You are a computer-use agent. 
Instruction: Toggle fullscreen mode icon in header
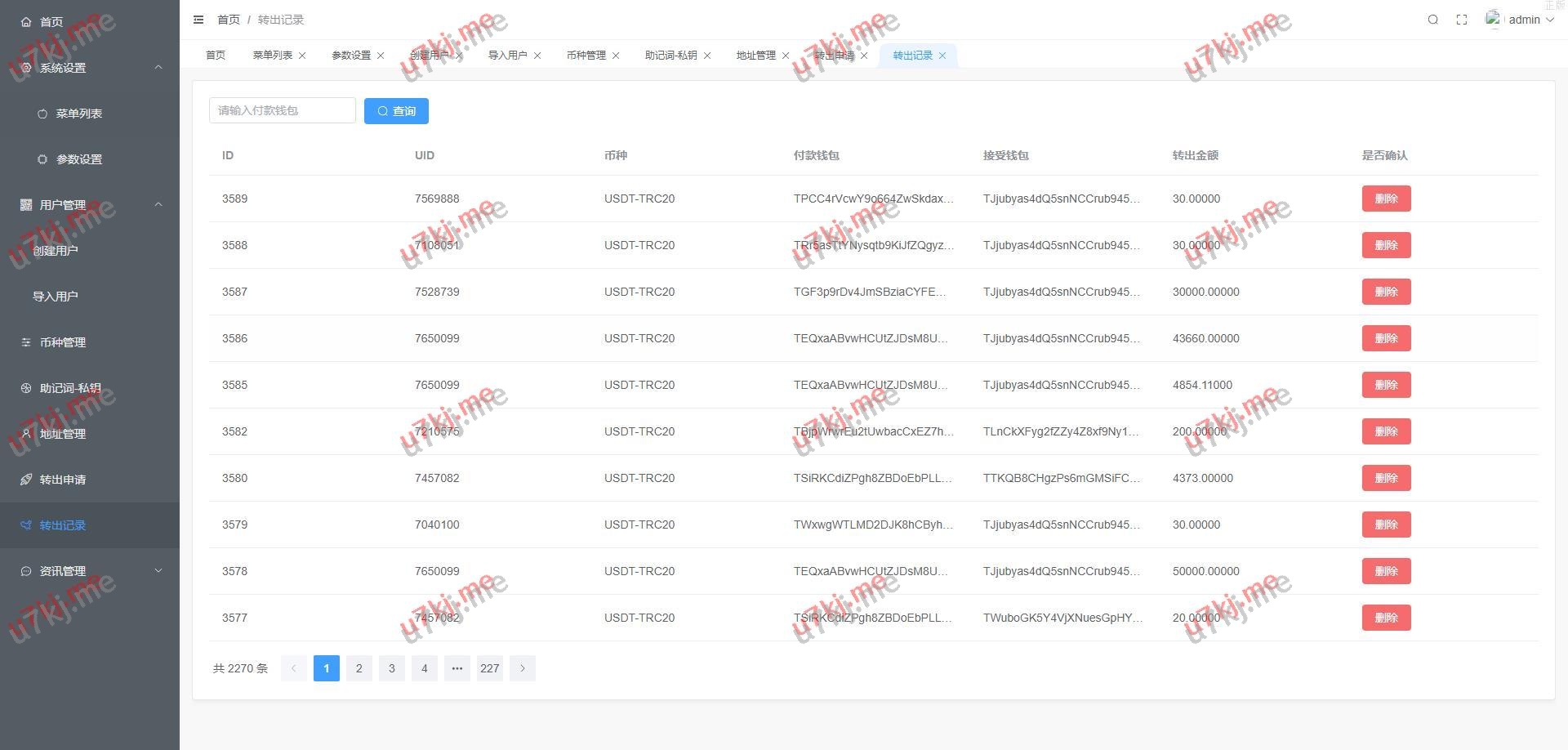1462,20
